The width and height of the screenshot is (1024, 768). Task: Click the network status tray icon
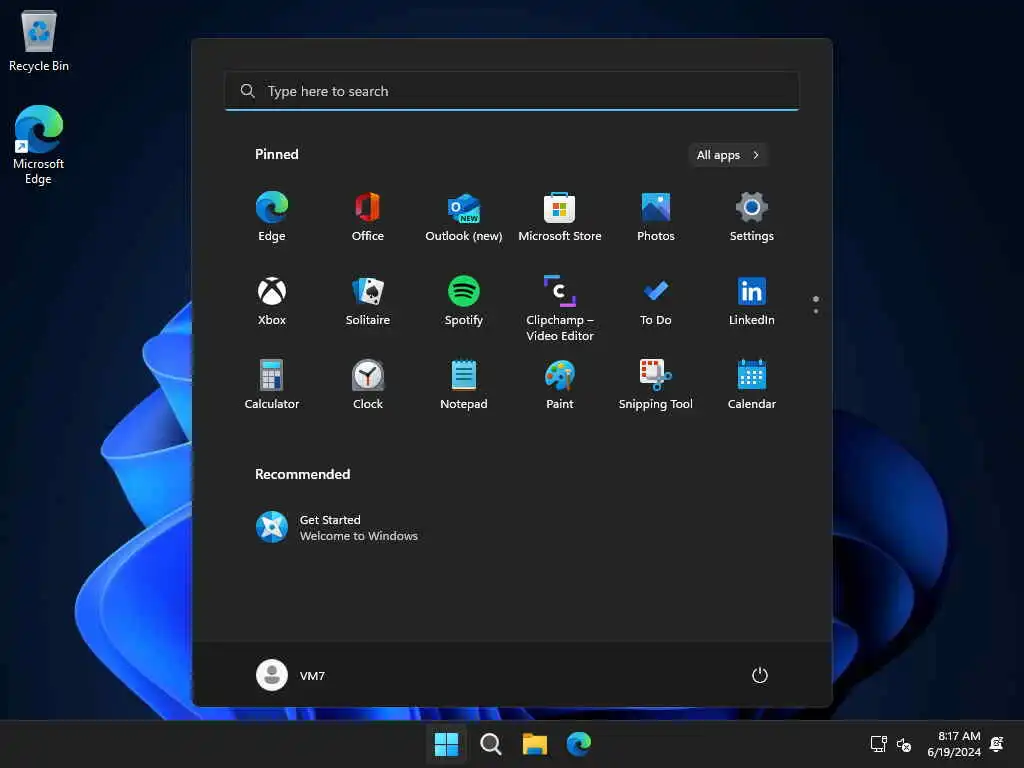pyautogui.click(x=878, y=744)
